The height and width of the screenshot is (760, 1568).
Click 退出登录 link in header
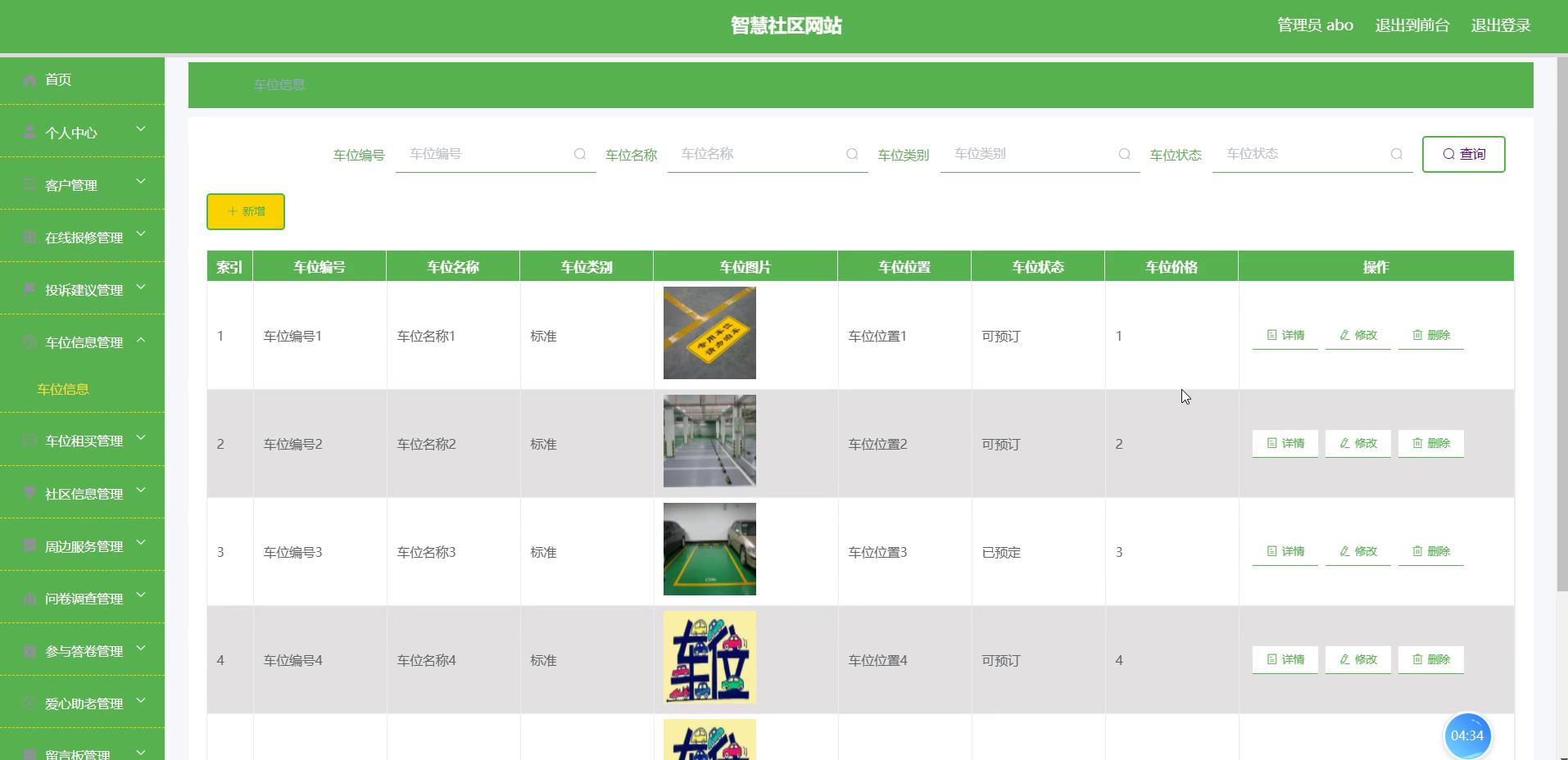1500,25
